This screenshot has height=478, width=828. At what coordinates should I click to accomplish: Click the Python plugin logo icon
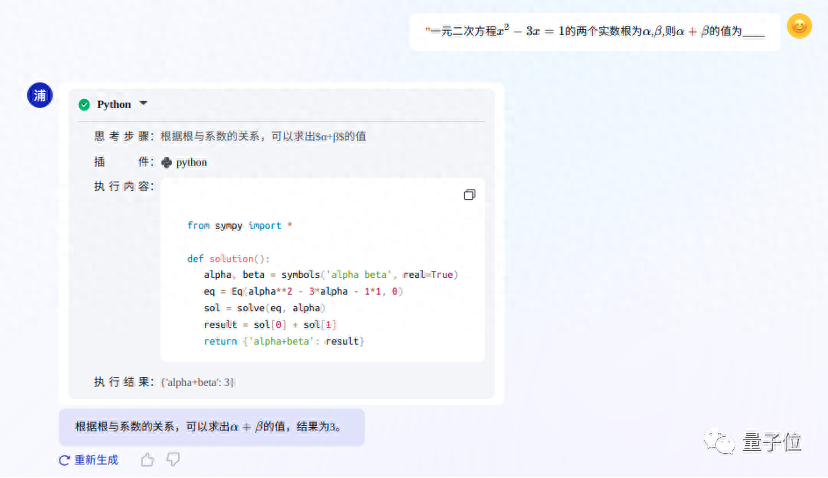[x=166, y=162]
